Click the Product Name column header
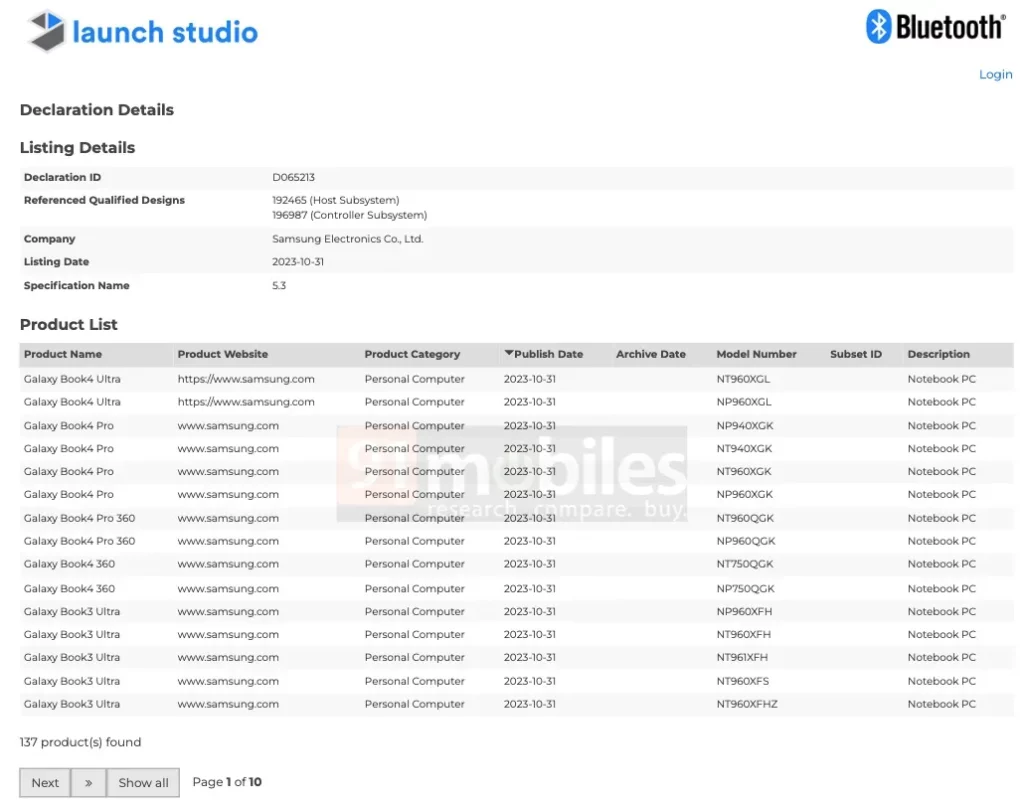Screen dimensions: 1024x806 (63, 354)
